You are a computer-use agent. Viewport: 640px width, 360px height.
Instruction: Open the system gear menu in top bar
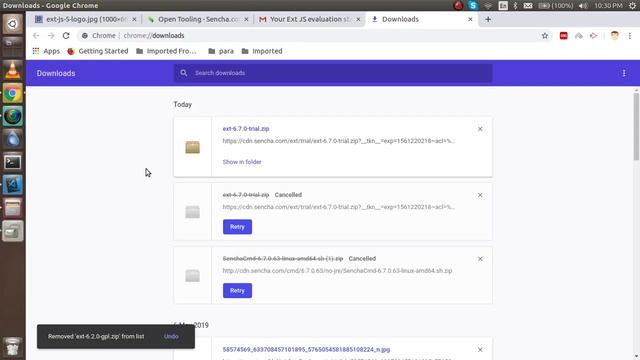click(x=632, y=5)
